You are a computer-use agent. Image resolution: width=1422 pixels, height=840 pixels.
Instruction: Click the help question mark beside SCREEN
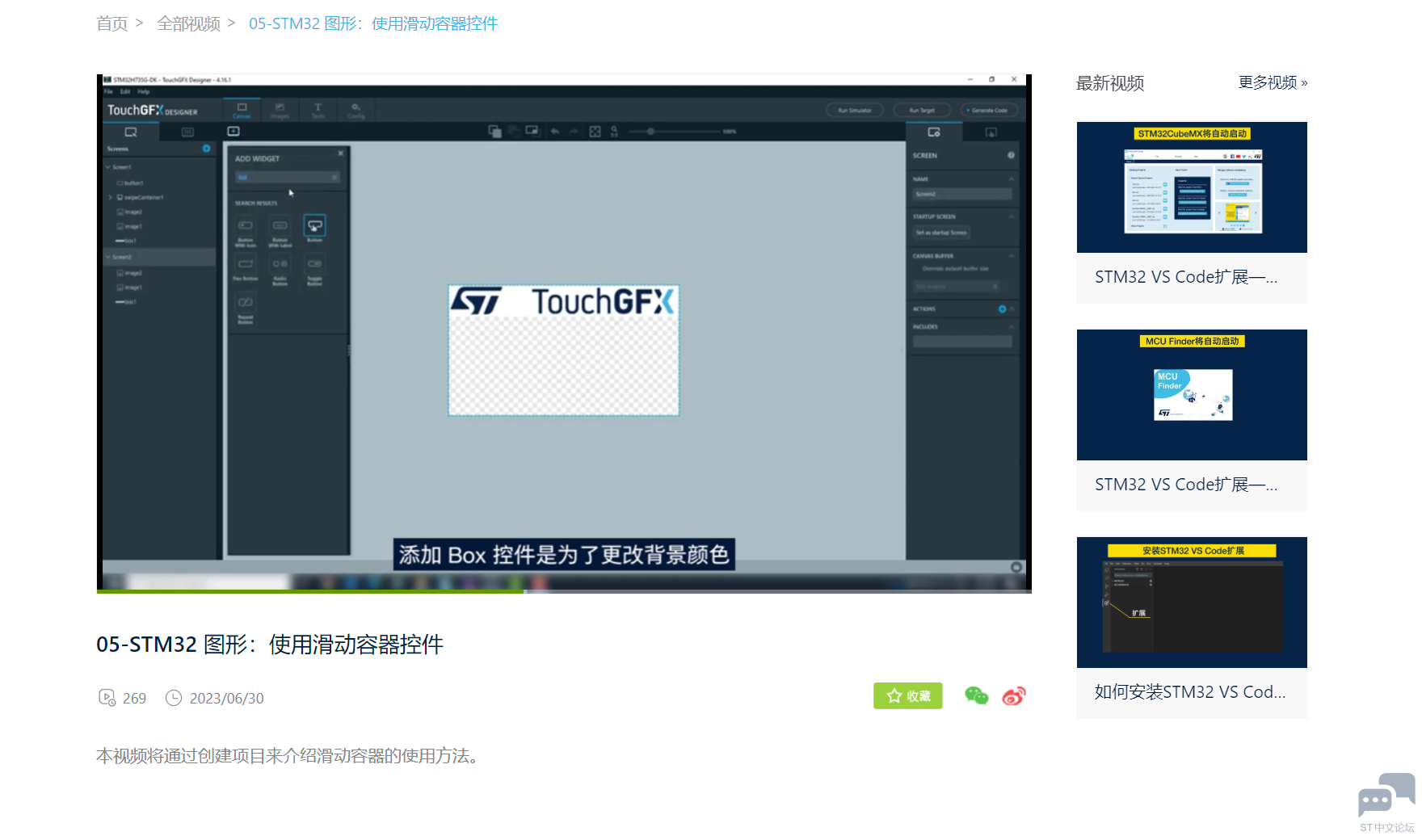tap(1011, 155)
